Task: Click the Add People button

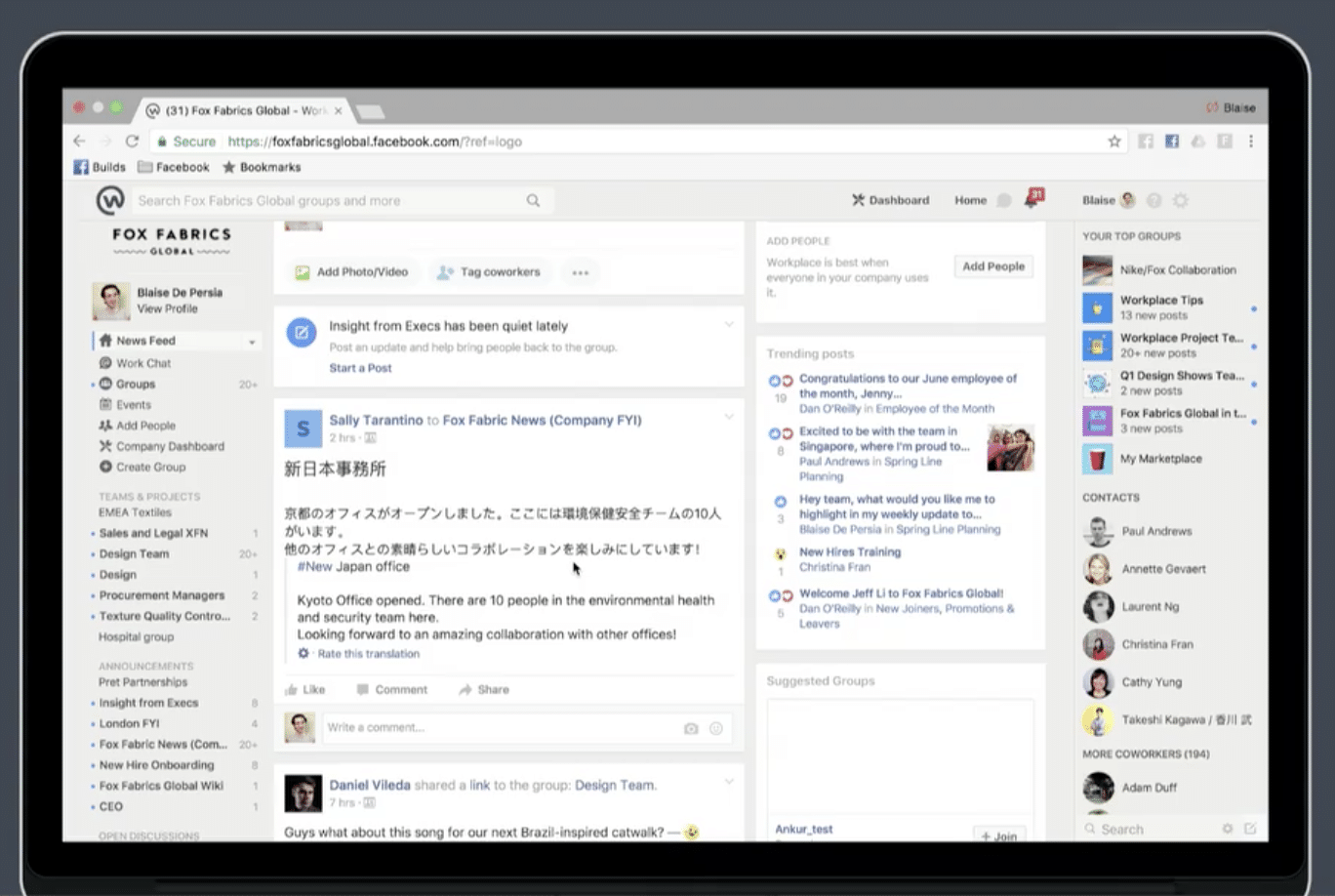Action: (993, 266)
